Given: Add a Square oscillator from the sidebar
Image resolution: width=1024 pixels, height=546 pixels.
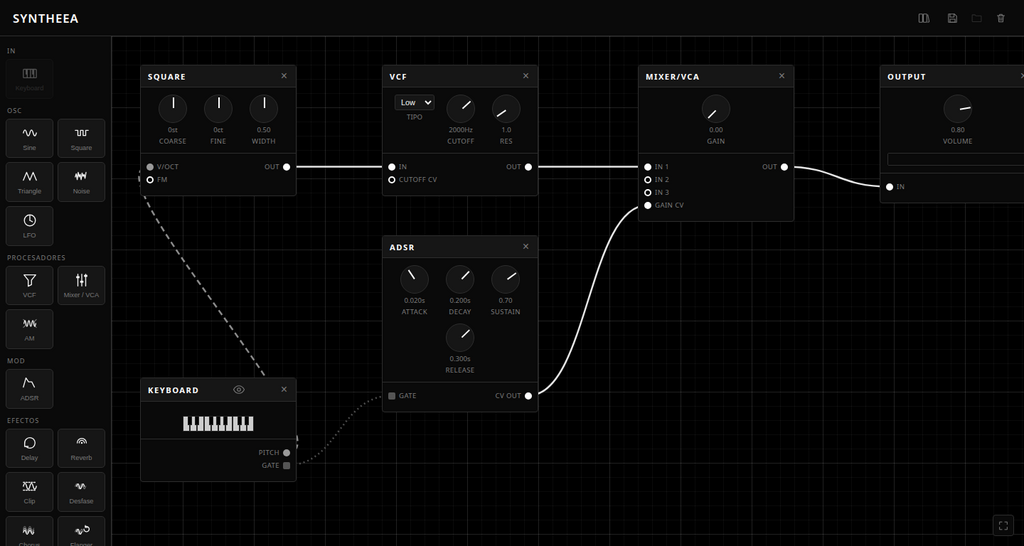Looking at the screenshot, I should click(x=81, y=138).
